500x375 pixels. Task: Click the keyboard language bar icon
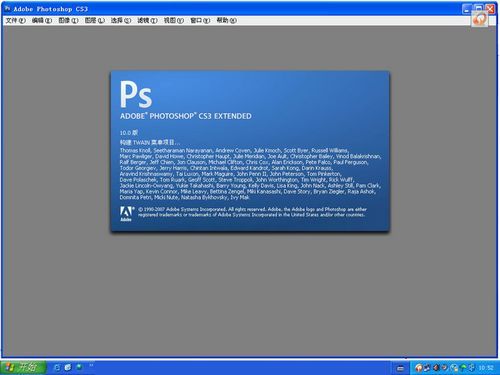400,368
